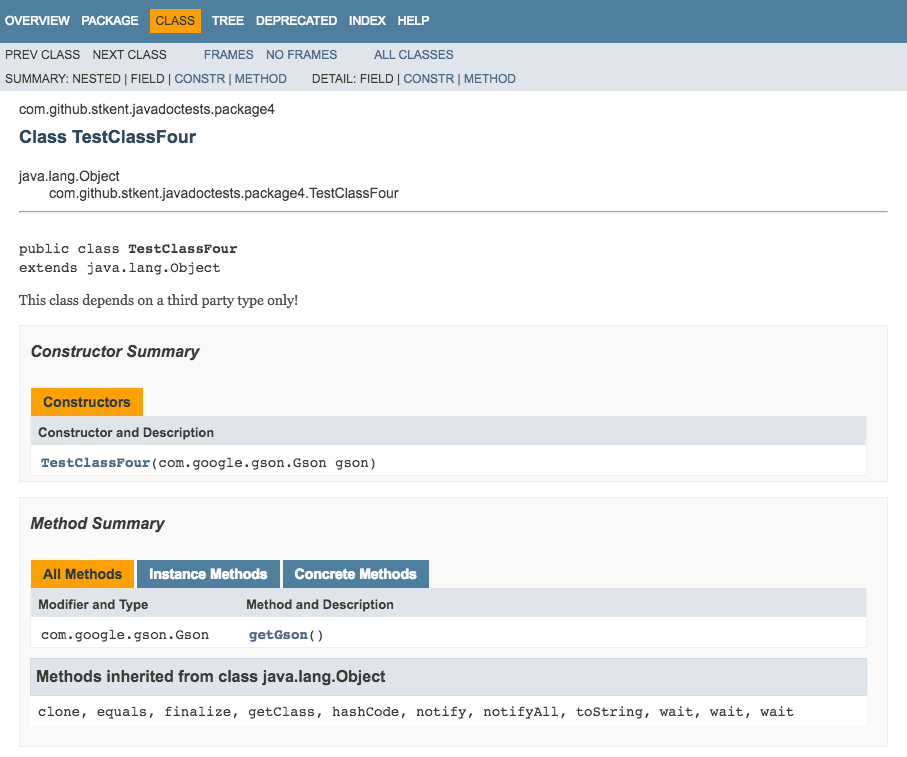Jump to Constr detail section
907x757 pixels.
(429, 79)
